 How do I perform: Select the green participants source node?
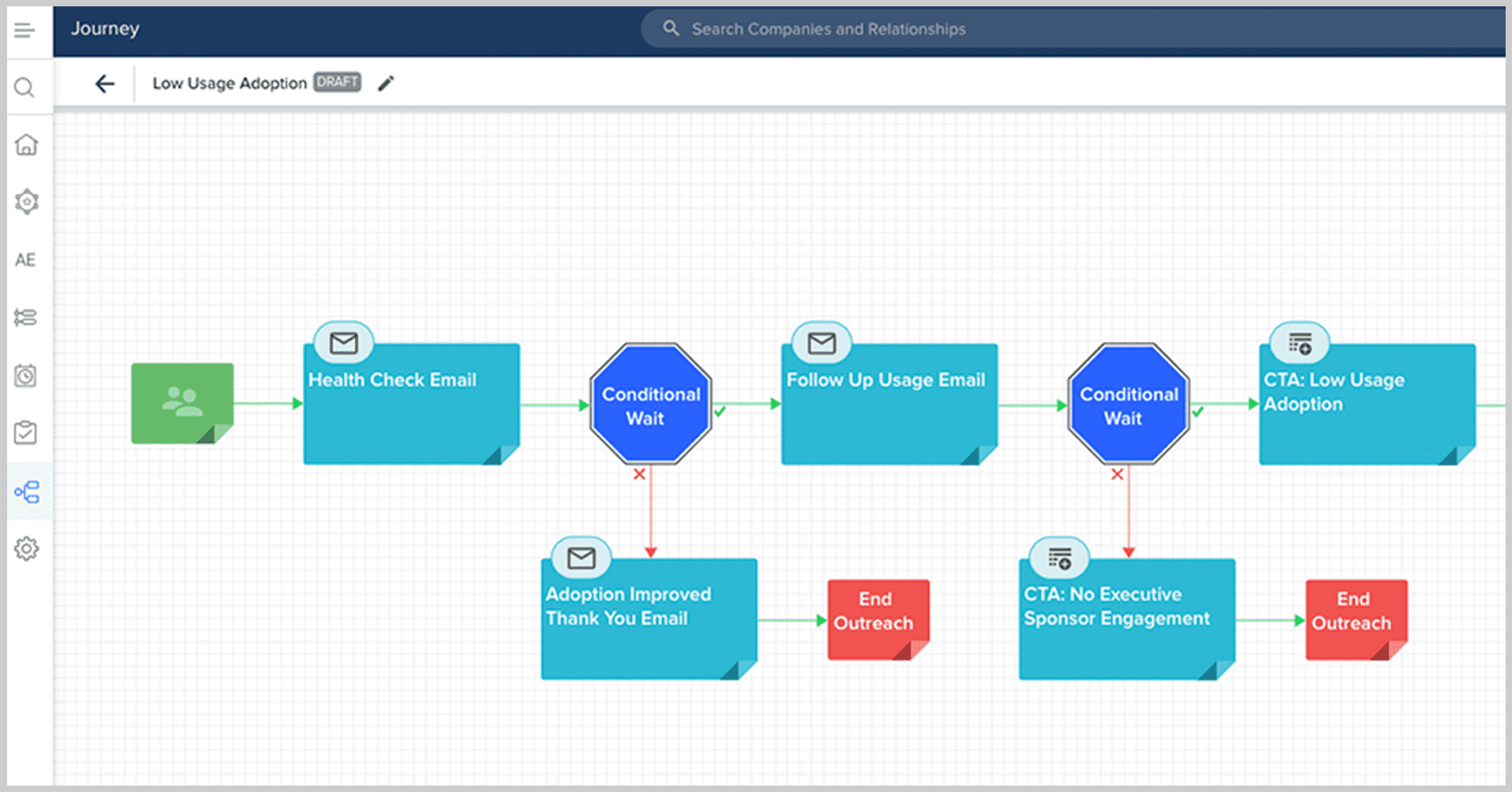tap(182, 403)
